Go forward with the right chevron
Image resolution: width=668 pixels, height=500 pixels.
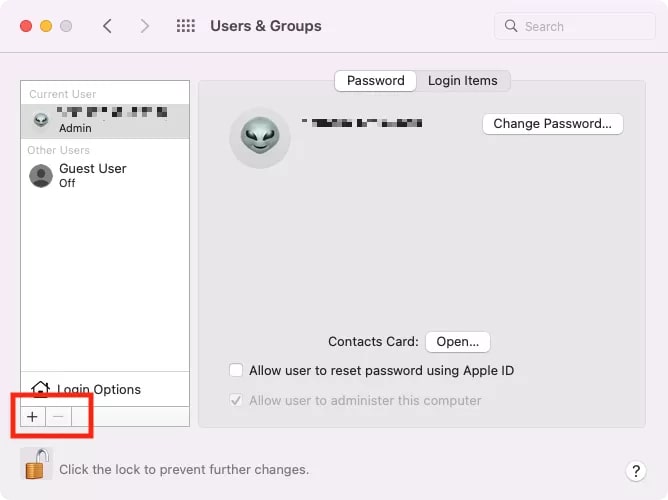coord(145,26)
